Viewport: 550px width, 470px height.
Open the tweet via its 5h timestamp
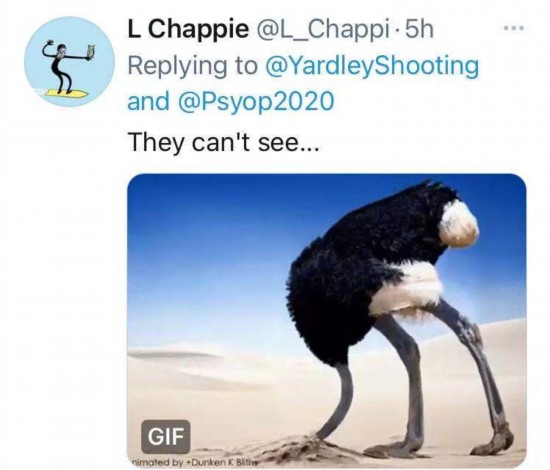pyautogui.click(x=419, y=29)
